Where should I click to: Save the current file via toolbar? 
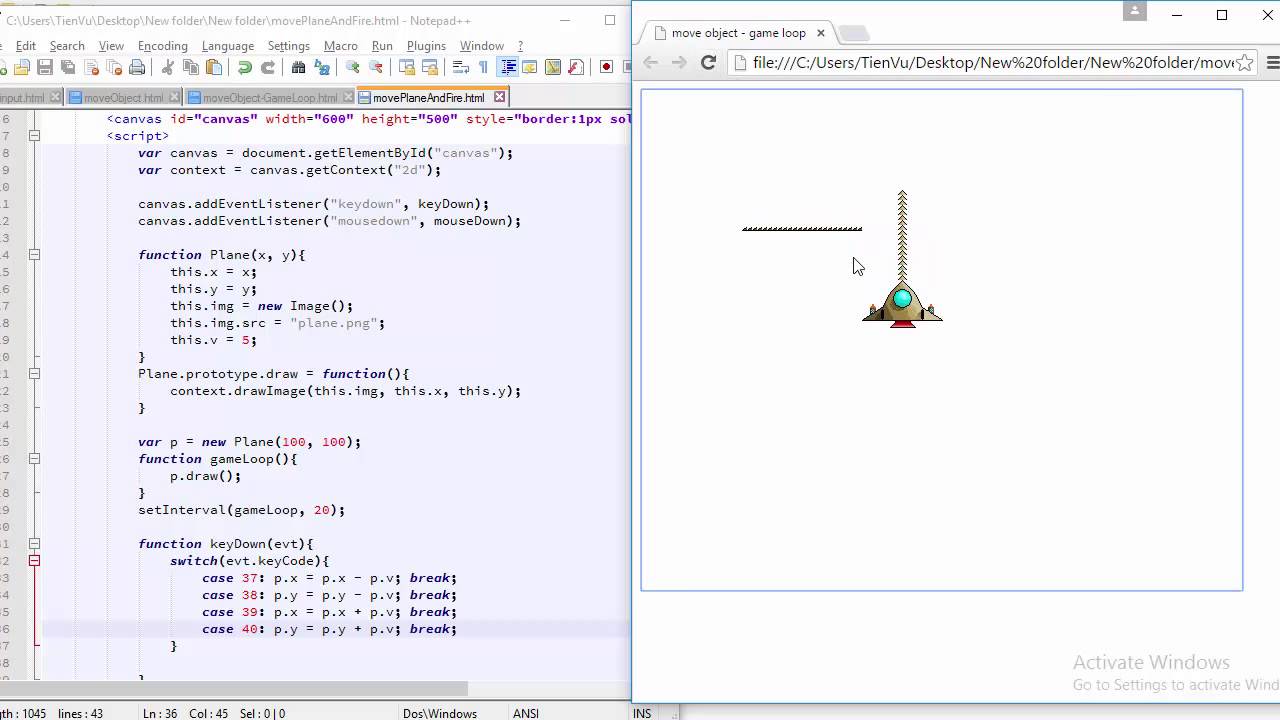point(45,67)
